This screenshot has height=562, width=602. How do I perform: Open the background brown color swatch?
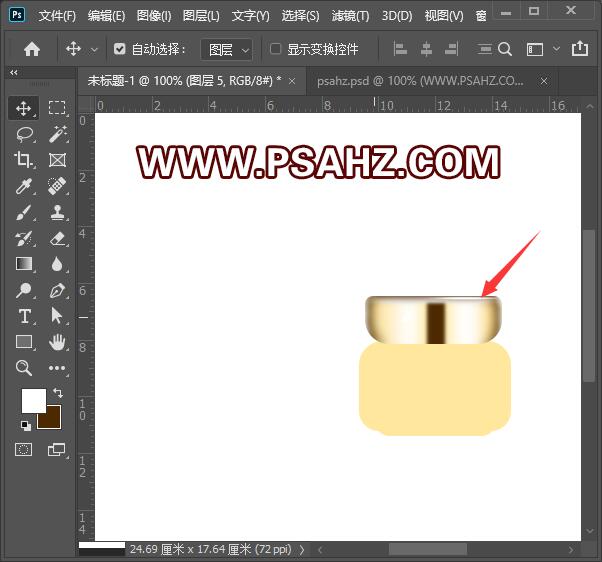point(52,420)
